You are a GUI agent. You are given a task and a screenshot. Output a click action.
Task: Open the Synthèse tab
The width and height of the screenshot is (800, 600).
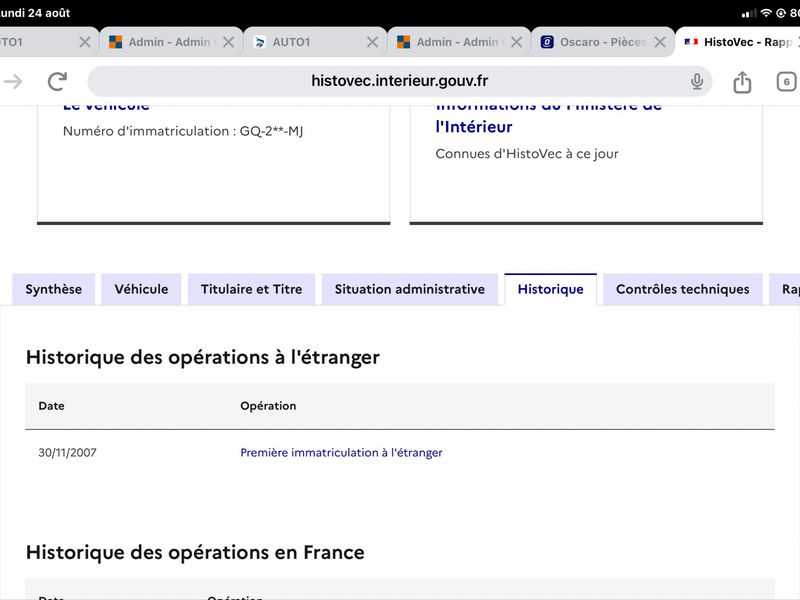(x=54, y=289)
